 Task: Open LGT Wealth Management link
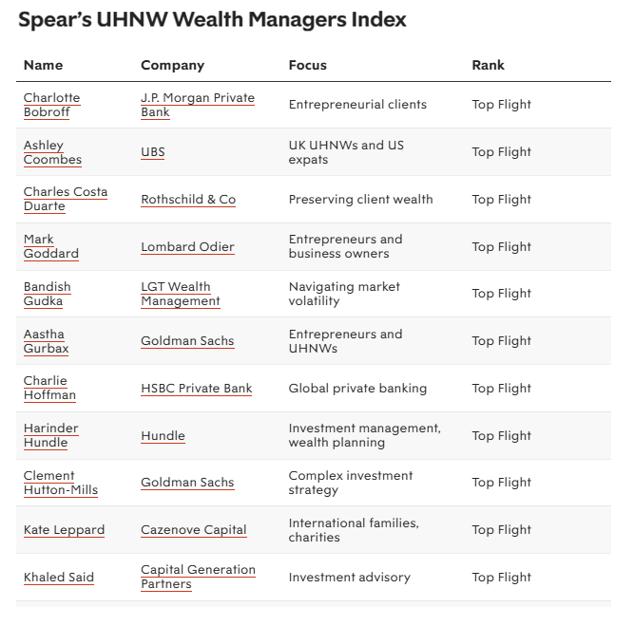pos(180,294)
